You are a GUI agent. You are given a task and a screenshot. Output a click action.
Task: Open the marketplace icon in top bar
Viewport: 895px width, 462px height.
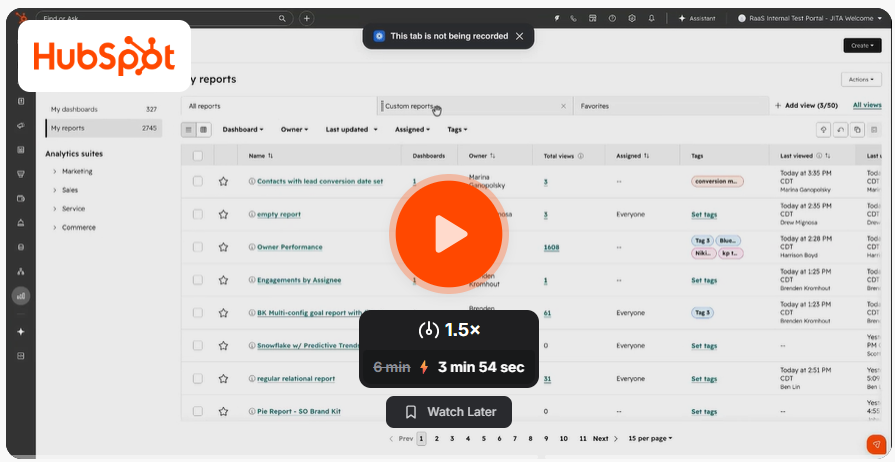click(x=592, y=18)
